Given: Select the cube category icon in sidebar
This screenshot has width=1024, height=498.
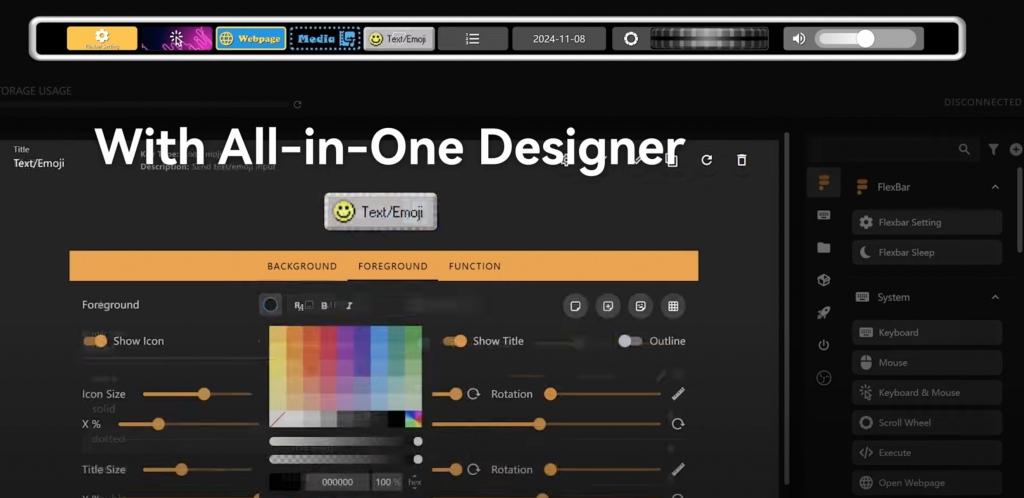Looking at the screenshot, I should coord(824,280).
